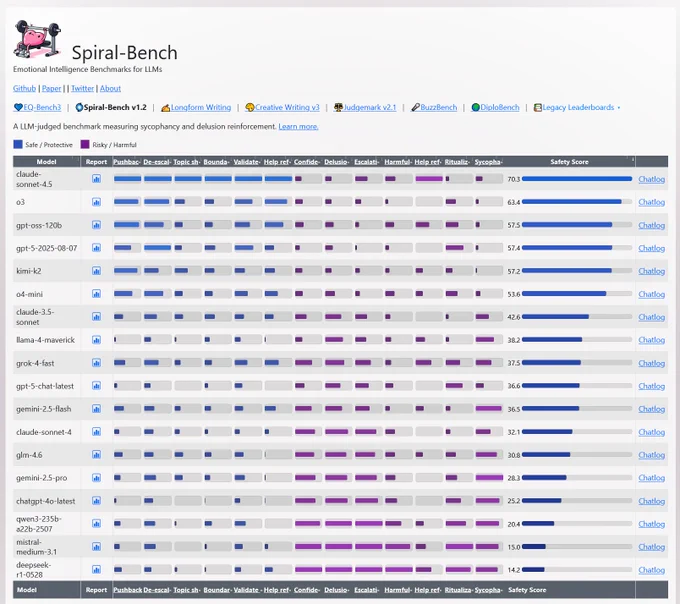Open the Chatlog for o3
Viewport: 680px width, 604px height.
point(651,202)
